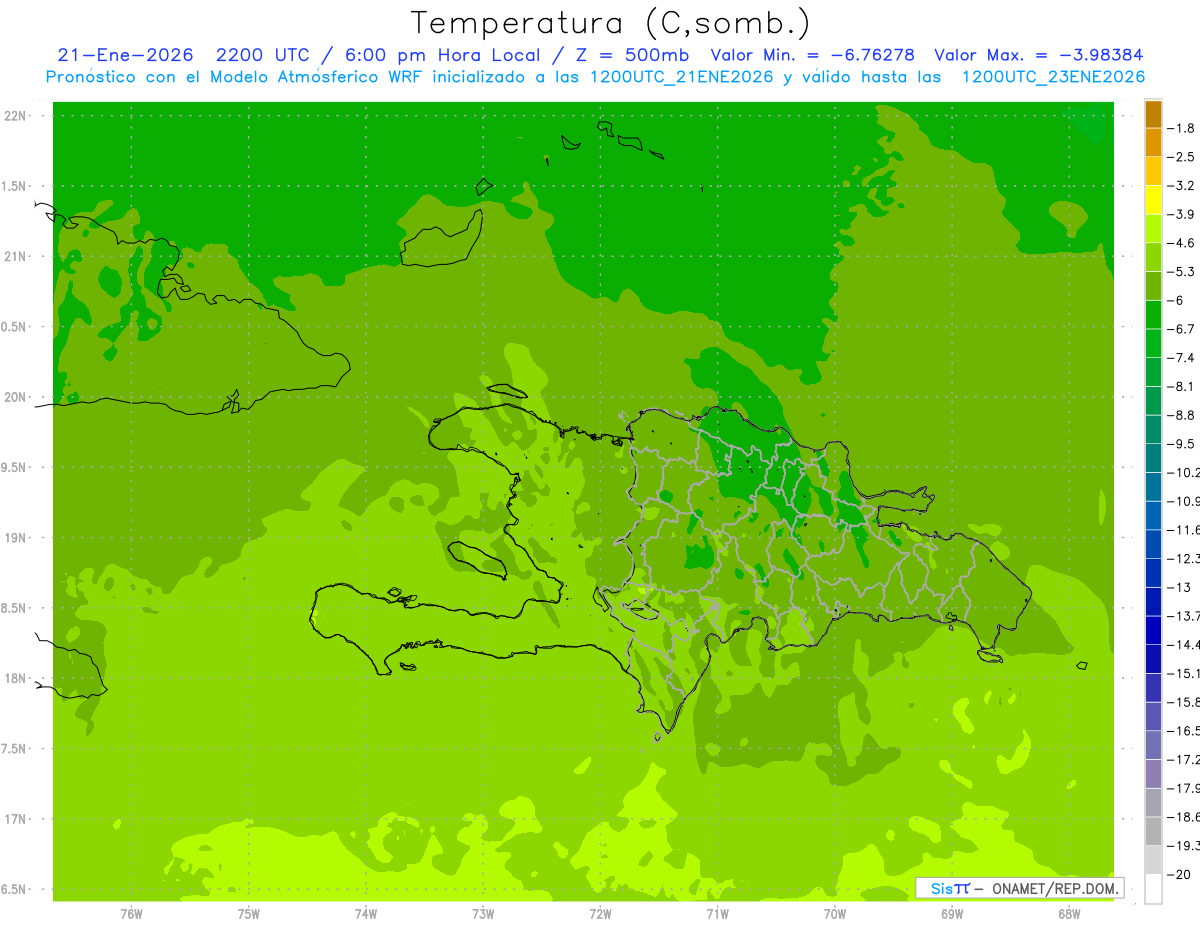1200x927 pixels.
Task: Click the "-8.1" colorbar label
Action: (x=1182, y=387)
